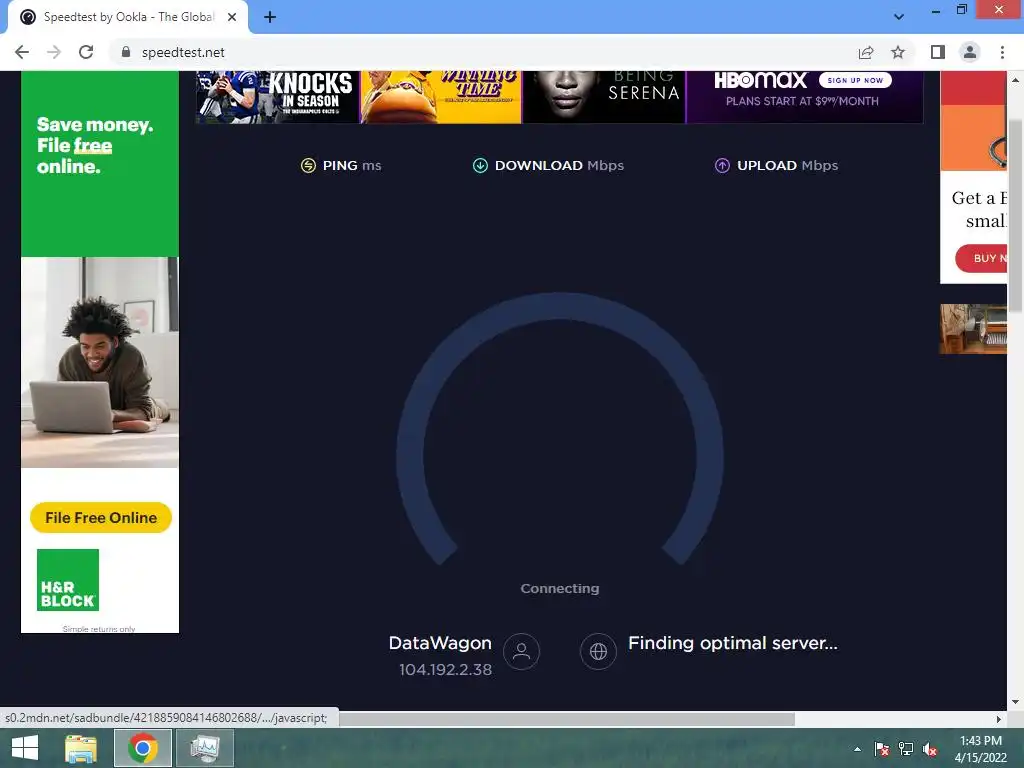
Task: Go back to the previous page
Action: pos(22,52)
